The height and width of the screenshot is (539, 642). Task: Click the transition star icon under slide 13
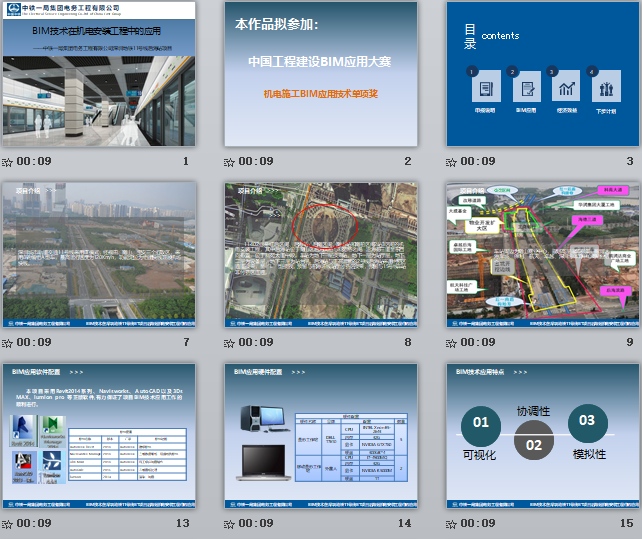[7, 523]
